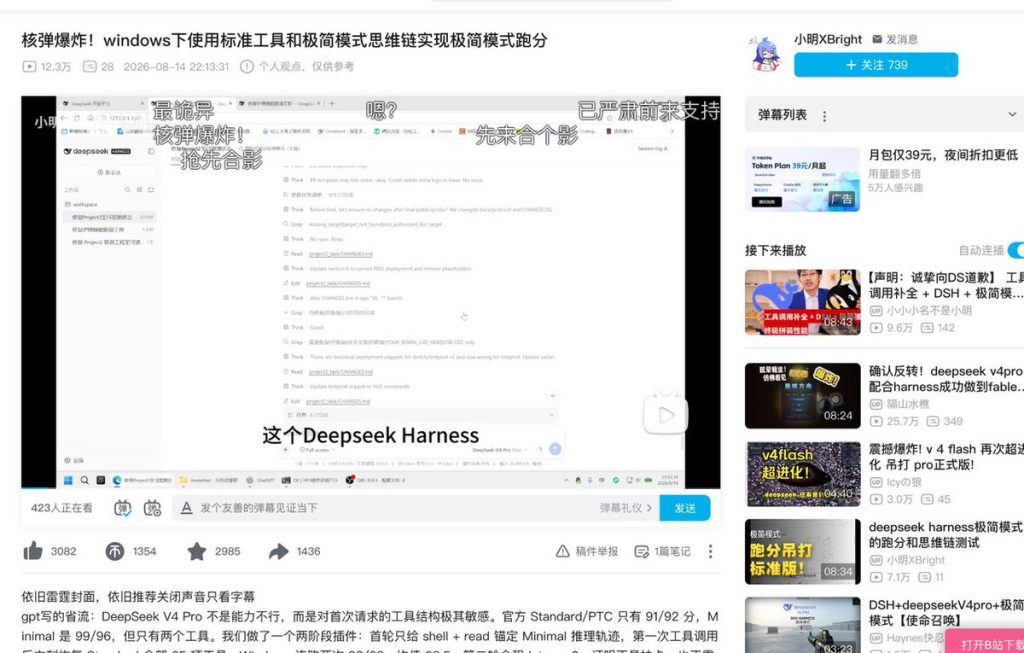
Task: Click description line 依旧雷霆封面
Action: (x=138, y=596)
